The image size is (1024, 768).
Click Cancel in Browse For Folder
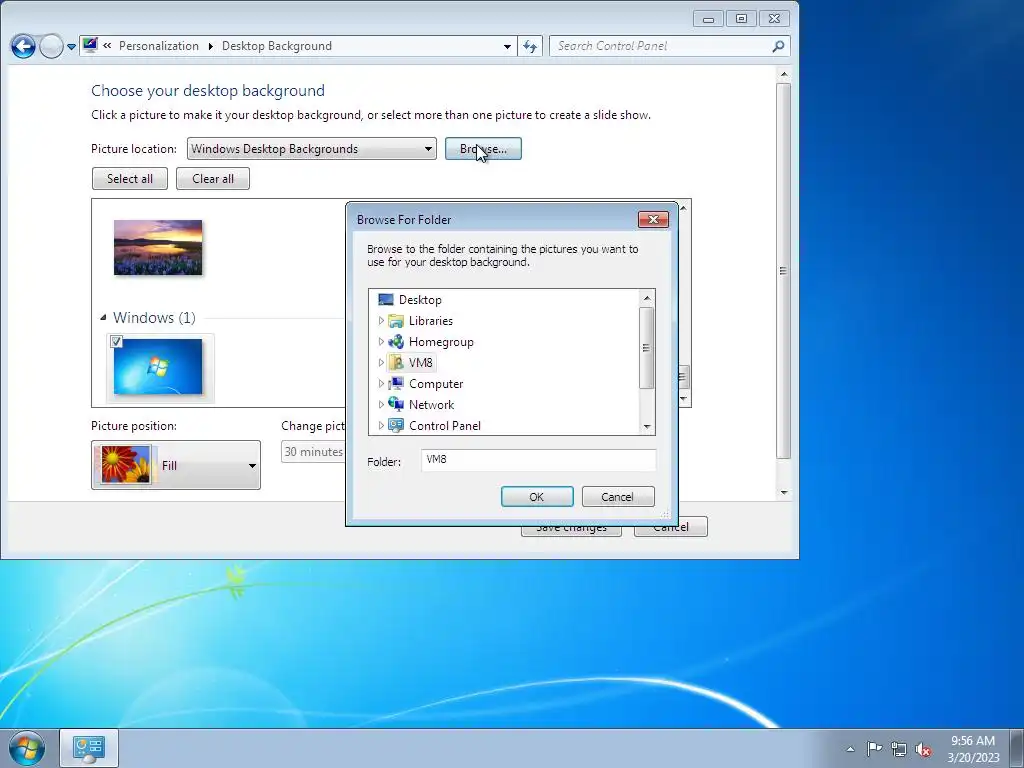[x=617, y=496]
